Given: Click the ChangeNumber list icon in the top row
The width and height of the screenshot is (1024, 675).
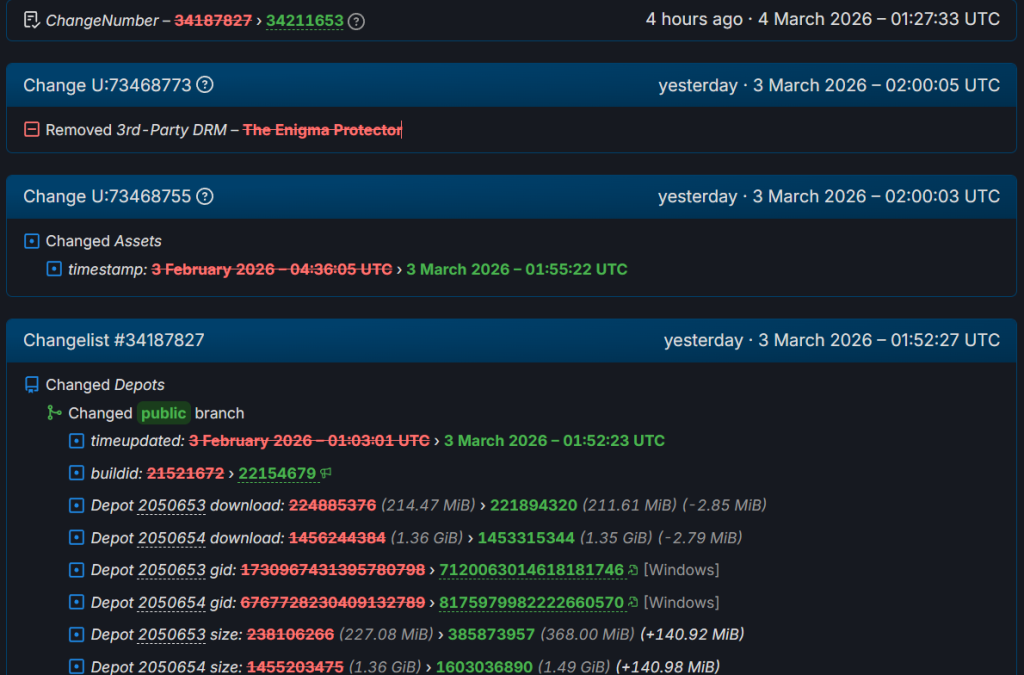Looking at the screenshot, I should tap(32, 20).
